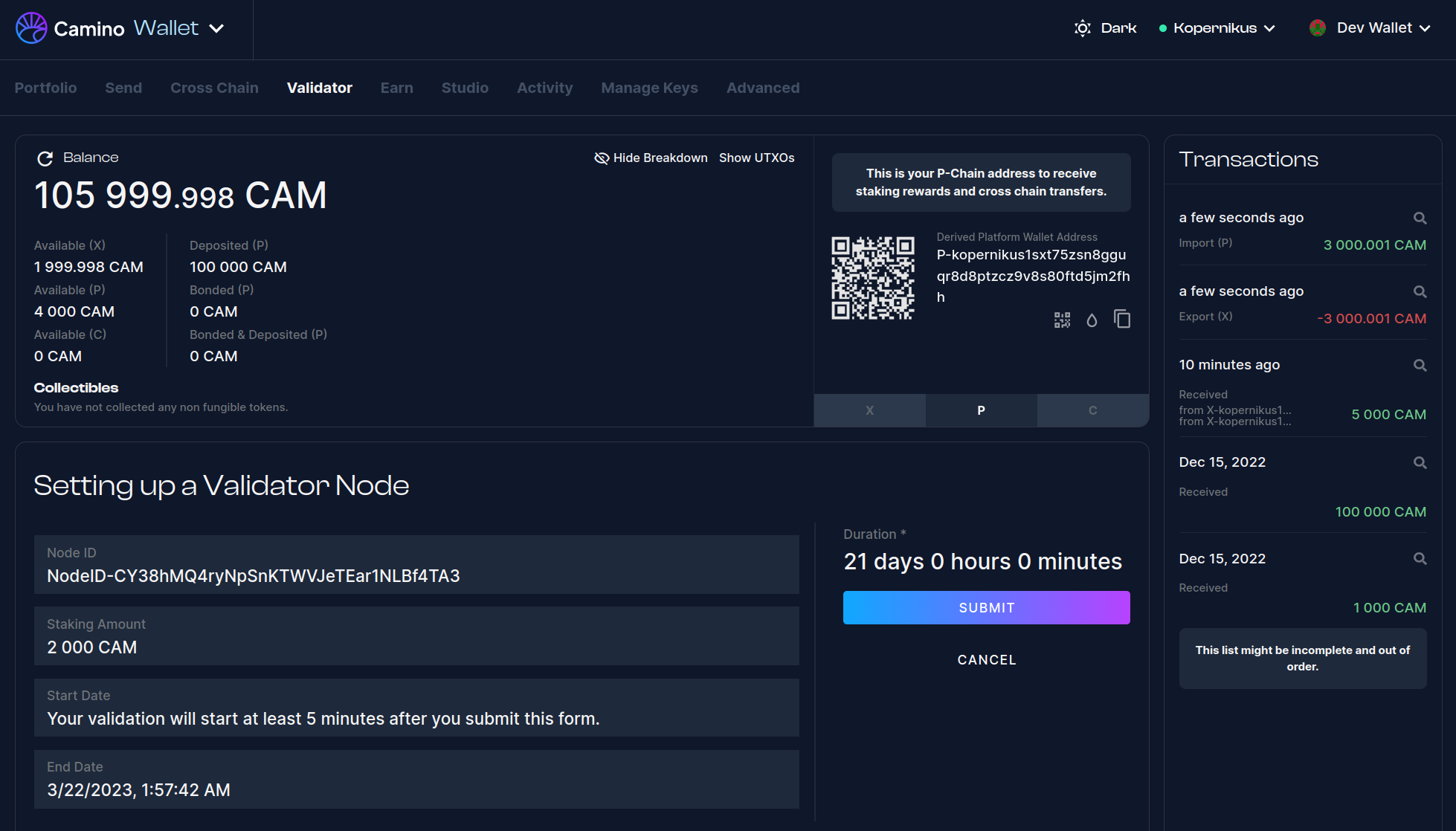Click the wallet address QR code image
Image resolution: width=1456 pixels, height=831 pixels.
tap(872, 278)
